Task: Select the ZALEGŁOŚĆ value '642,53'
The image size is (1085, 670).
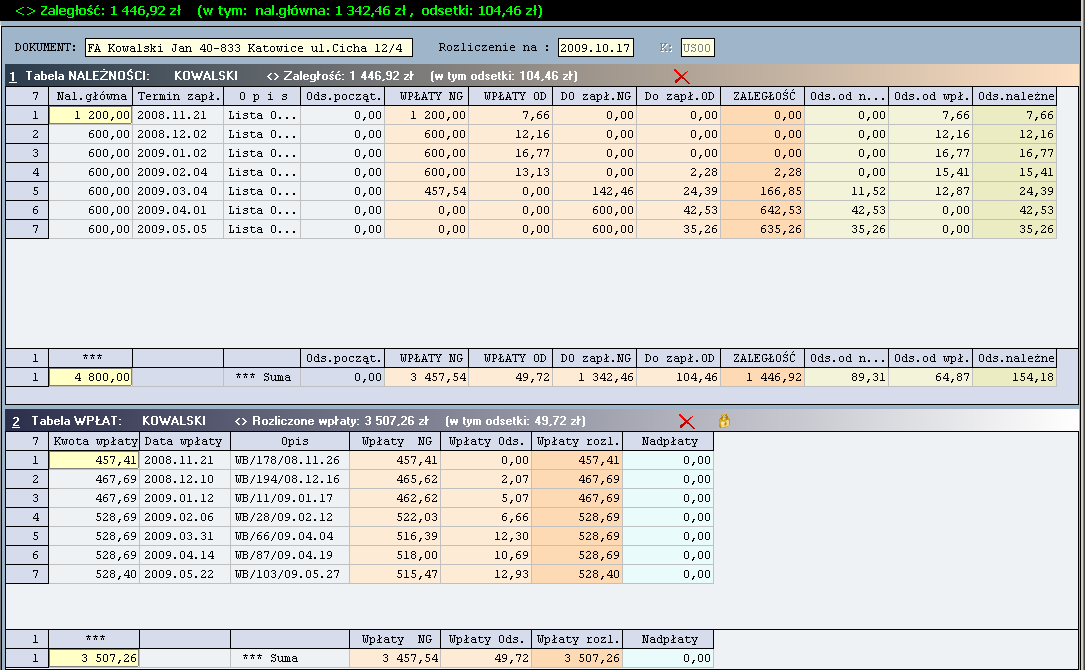Action: pyautogui.click(x=763, y=210)
